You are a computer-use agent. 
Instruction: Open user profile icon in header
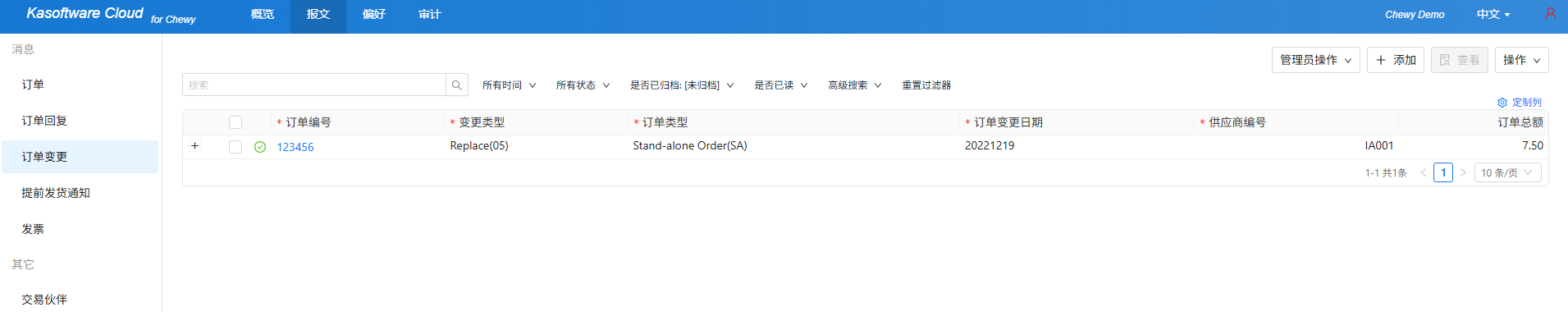coord(1550,14)
